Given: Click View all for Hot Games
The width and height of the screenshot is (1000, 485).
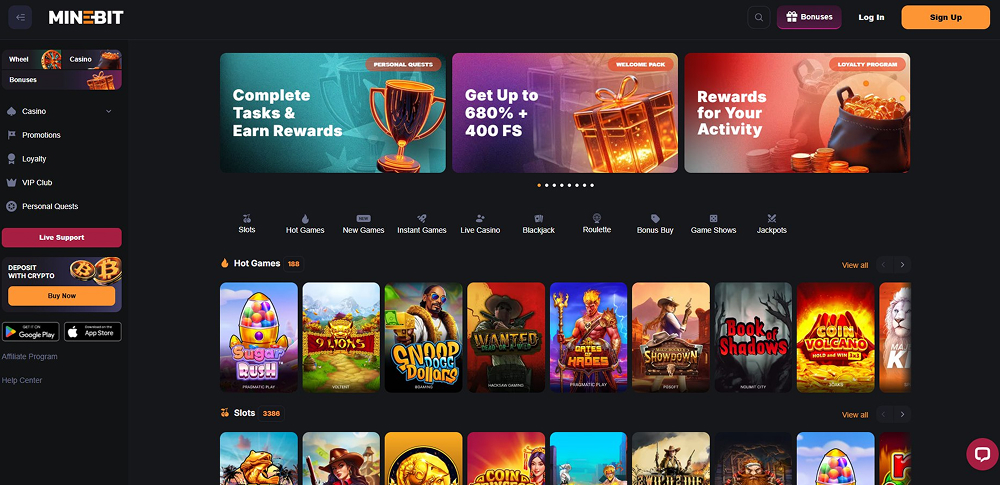Looking at the screenshot, I should coord(855,265).
